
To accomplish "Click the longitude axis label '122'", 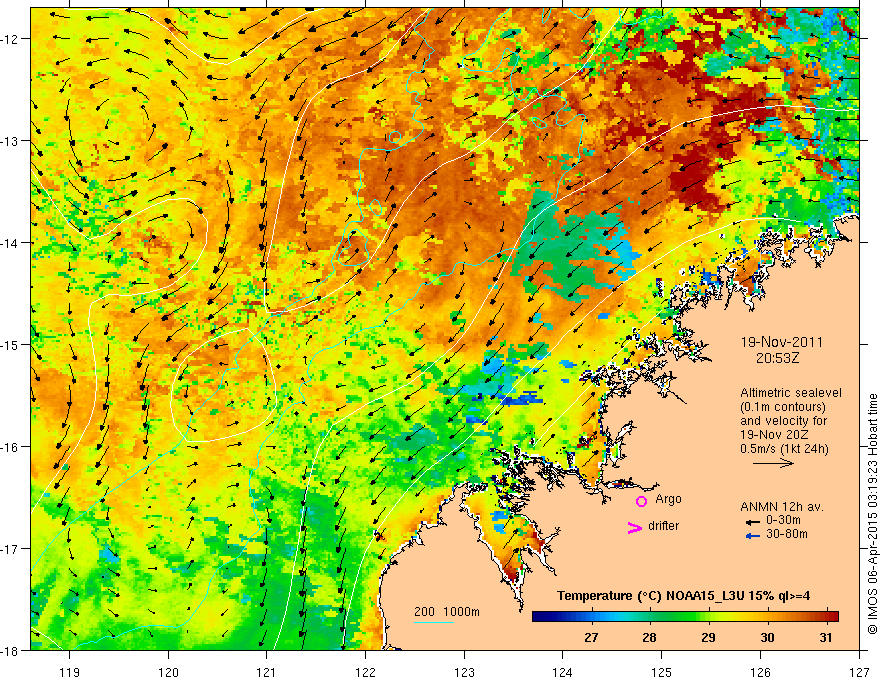I will pyautogui.click(x=365, y=672).
